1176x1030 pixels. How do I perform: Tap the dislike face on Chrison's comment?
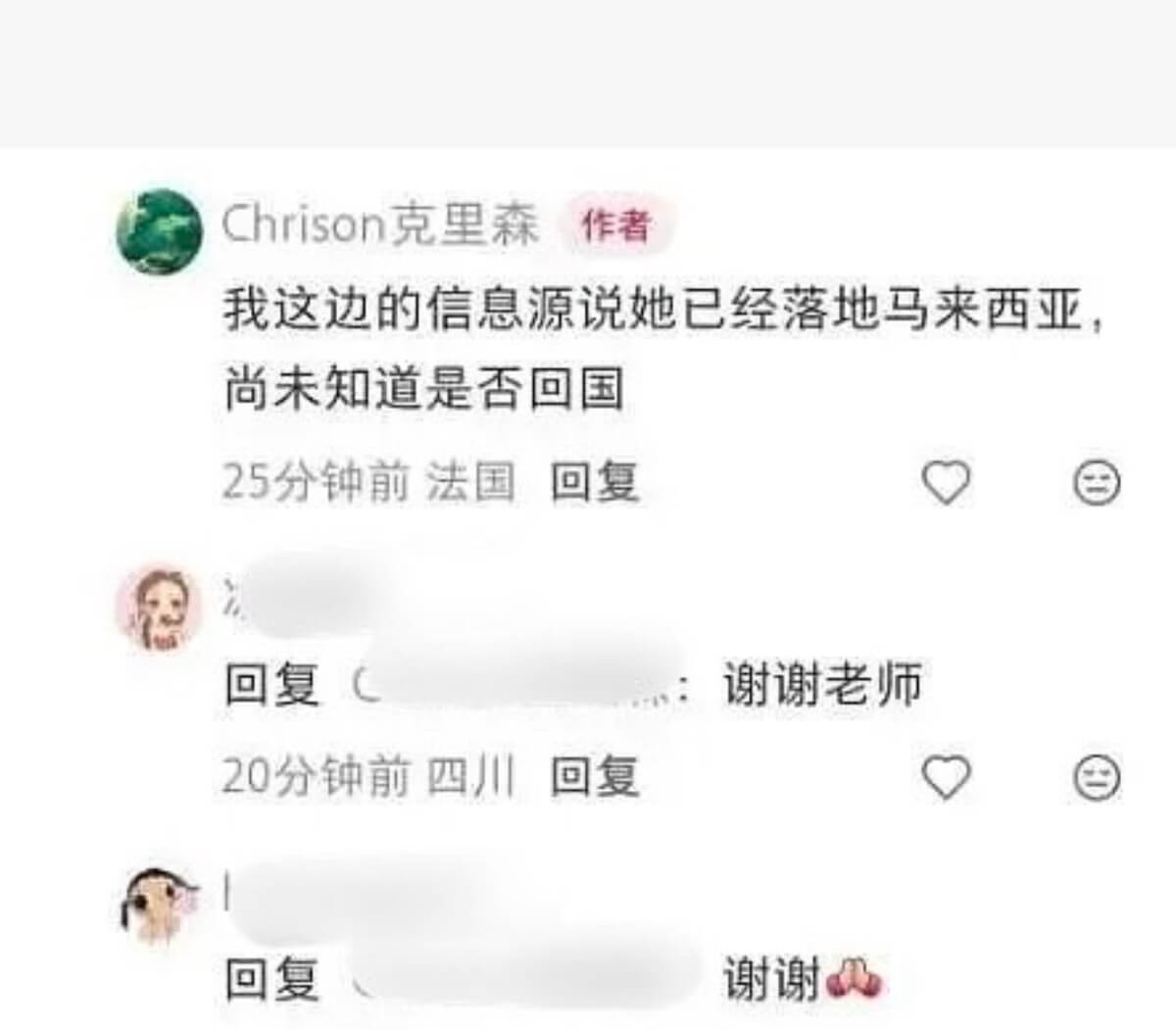pyautogui.click(x=1097, y=482)
